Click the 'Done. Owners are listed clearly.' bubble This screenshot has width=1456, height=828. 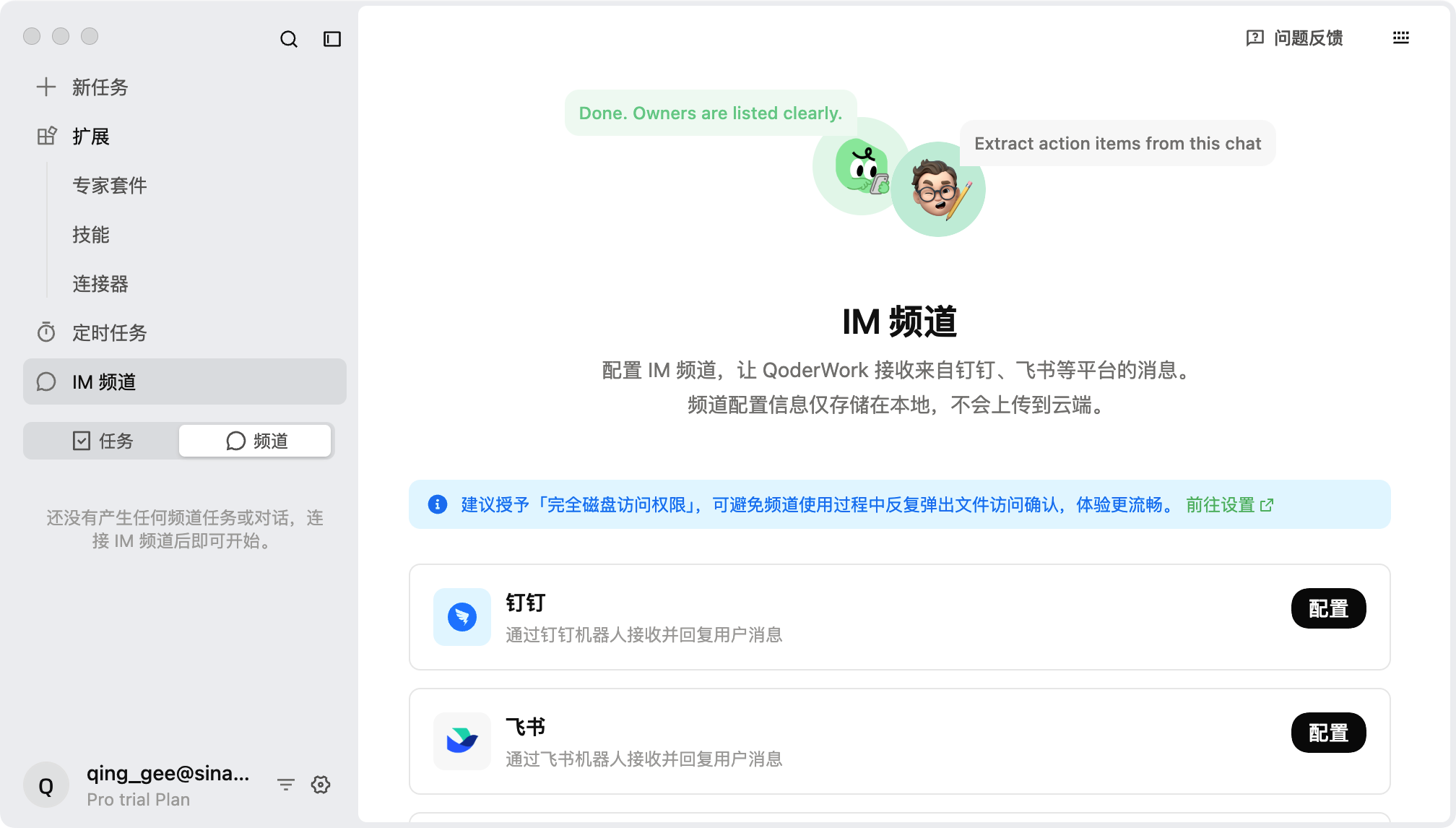[x=711, y=113]
